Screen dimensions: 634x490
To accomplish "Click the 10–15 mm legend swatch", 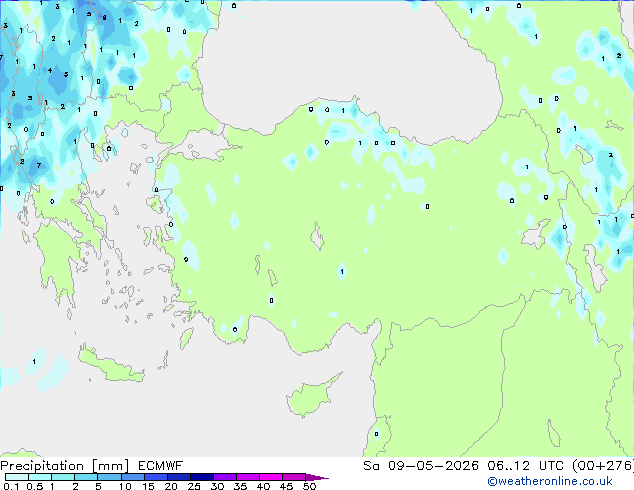I will tap(132, 477).
